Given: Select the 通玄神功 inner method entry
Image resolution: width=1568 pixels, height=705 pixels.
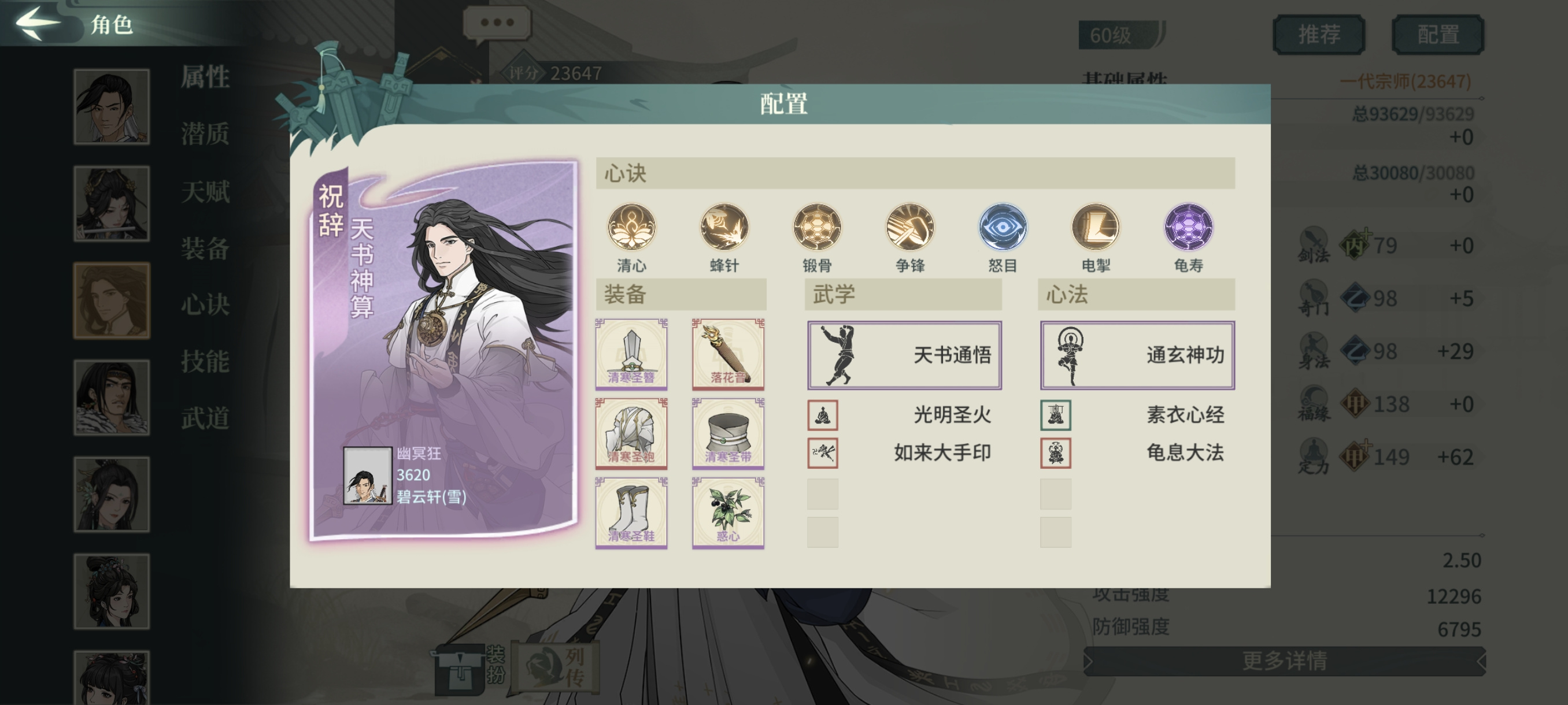Looking at the screenshot, I should point(1137,355).
